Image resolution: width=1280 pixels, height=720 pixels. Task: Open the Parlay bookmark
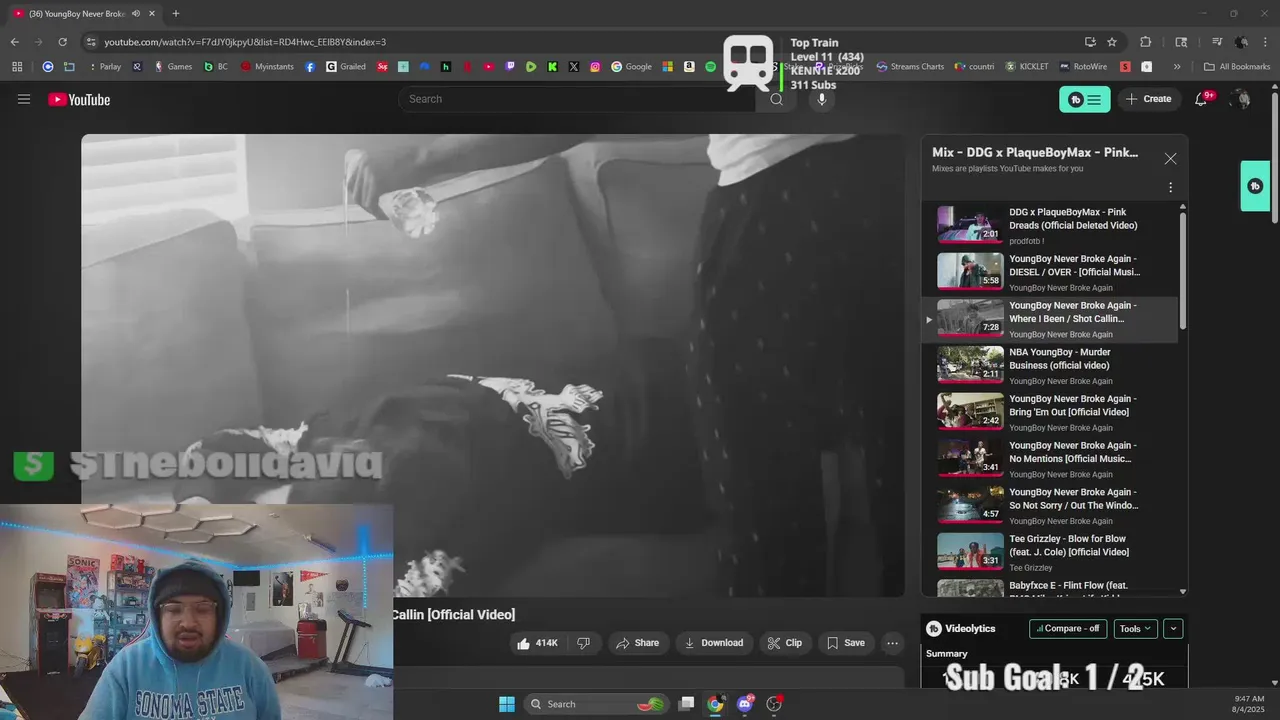pyautogui.click(x=104, y=67)
